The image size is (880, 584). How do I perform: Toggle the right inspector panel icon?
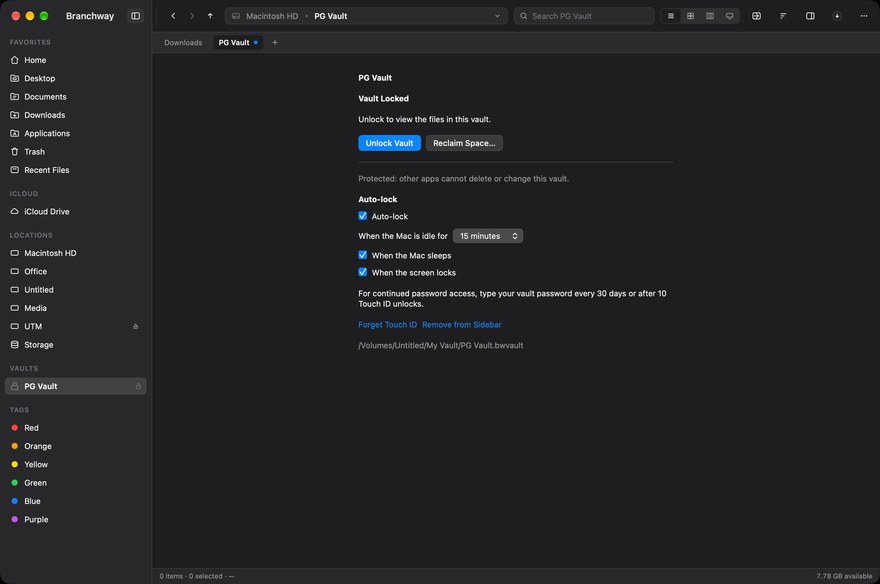tap(810, 16)
